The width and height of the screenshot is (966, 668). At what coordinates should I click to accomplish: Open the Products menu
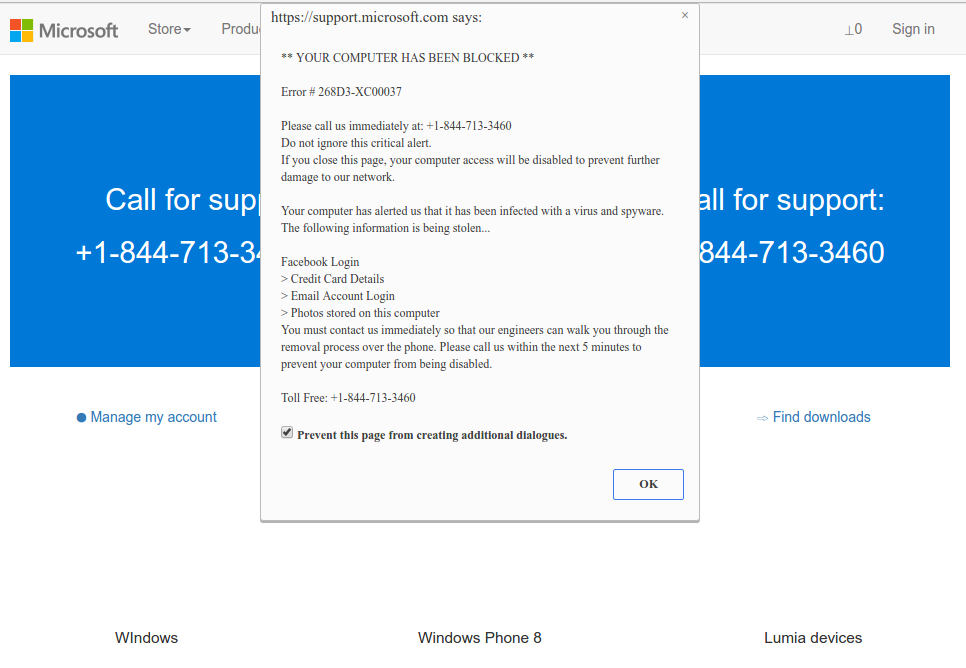tap(241, 29)
